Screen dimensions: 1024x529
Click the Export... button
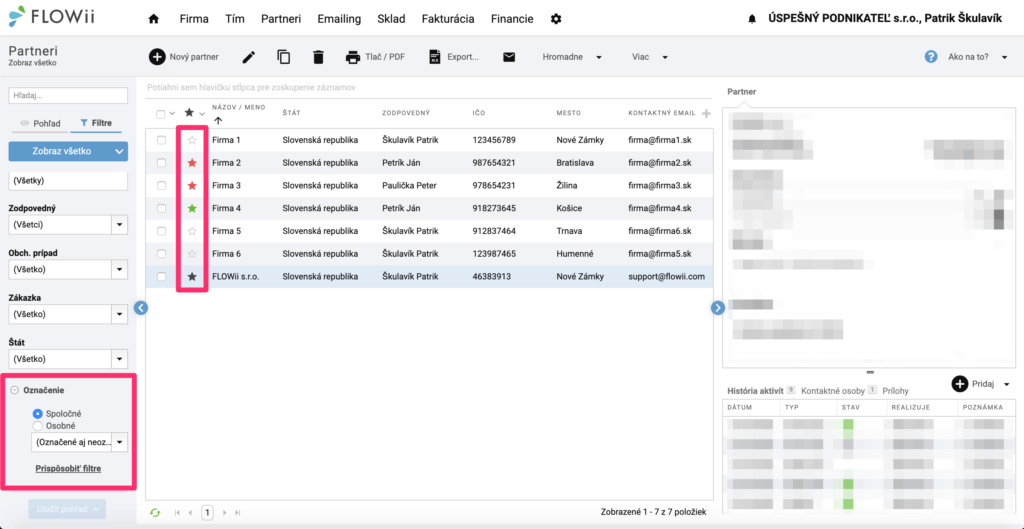[x=454, y=57]
